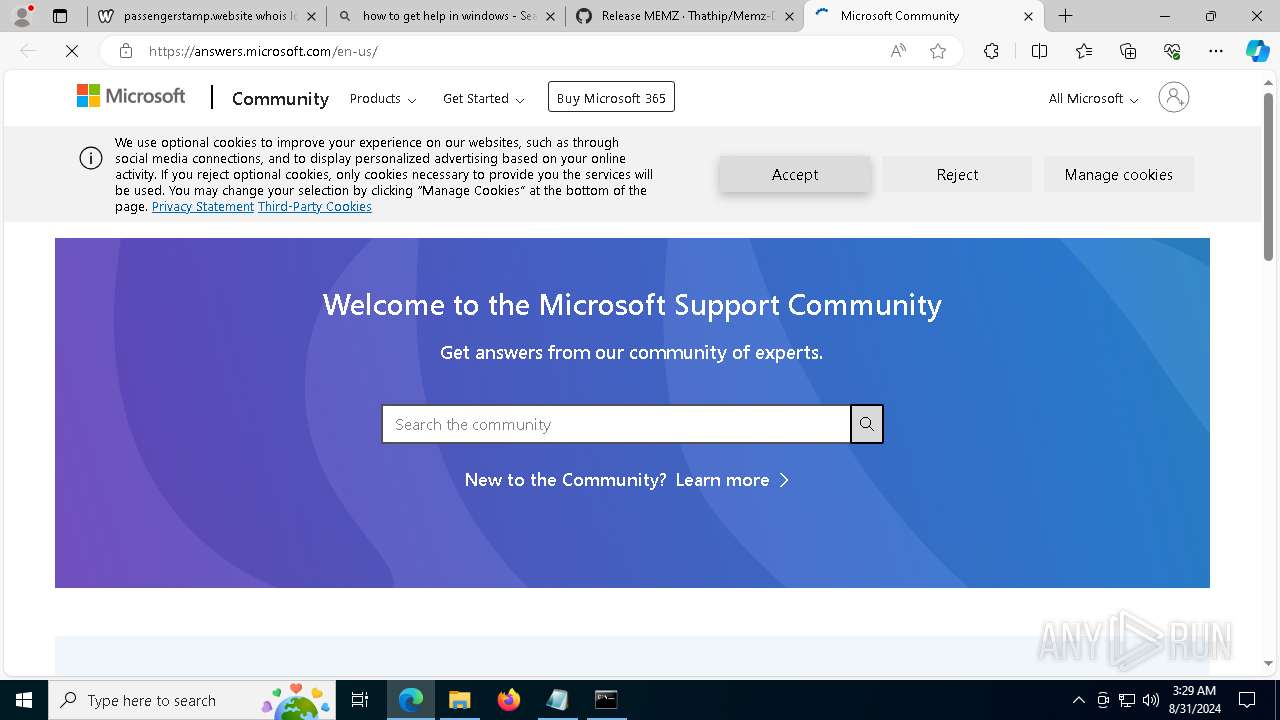Viewport: 1280px width, 720px height.
Task: Launch the Copilot sidebar icon
Action: tap(1257, 51)
